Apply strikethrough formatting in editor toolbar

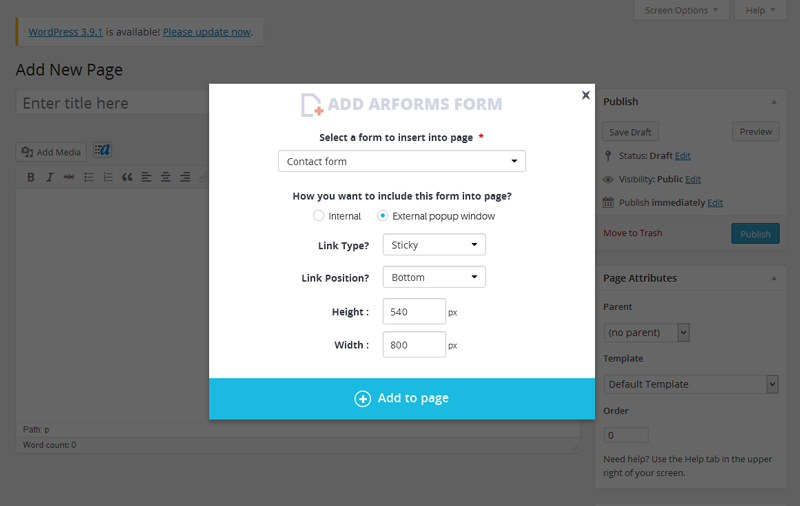click(69, 177)
